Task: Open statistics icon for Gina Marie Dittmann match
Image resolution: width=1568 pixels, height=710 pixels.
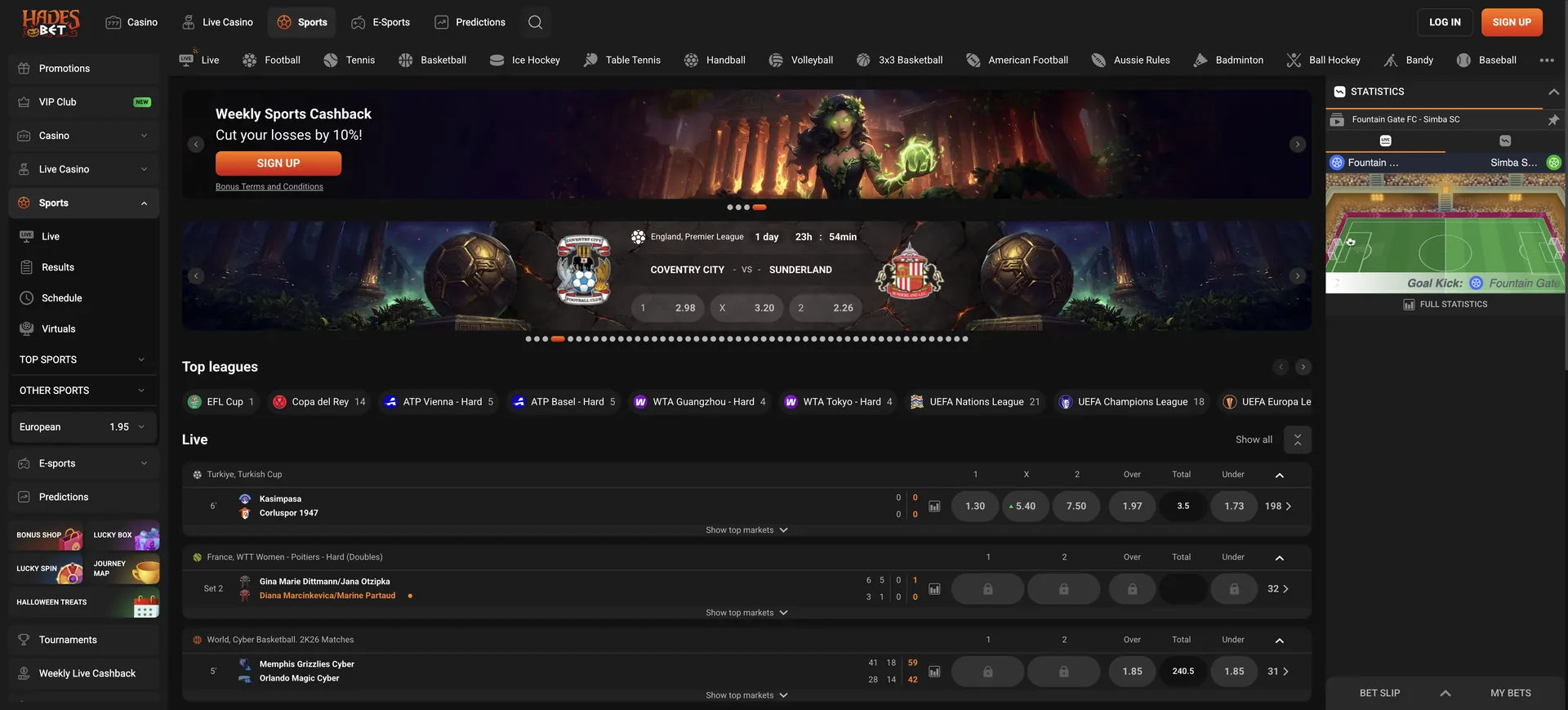Action: coord(934,589)
